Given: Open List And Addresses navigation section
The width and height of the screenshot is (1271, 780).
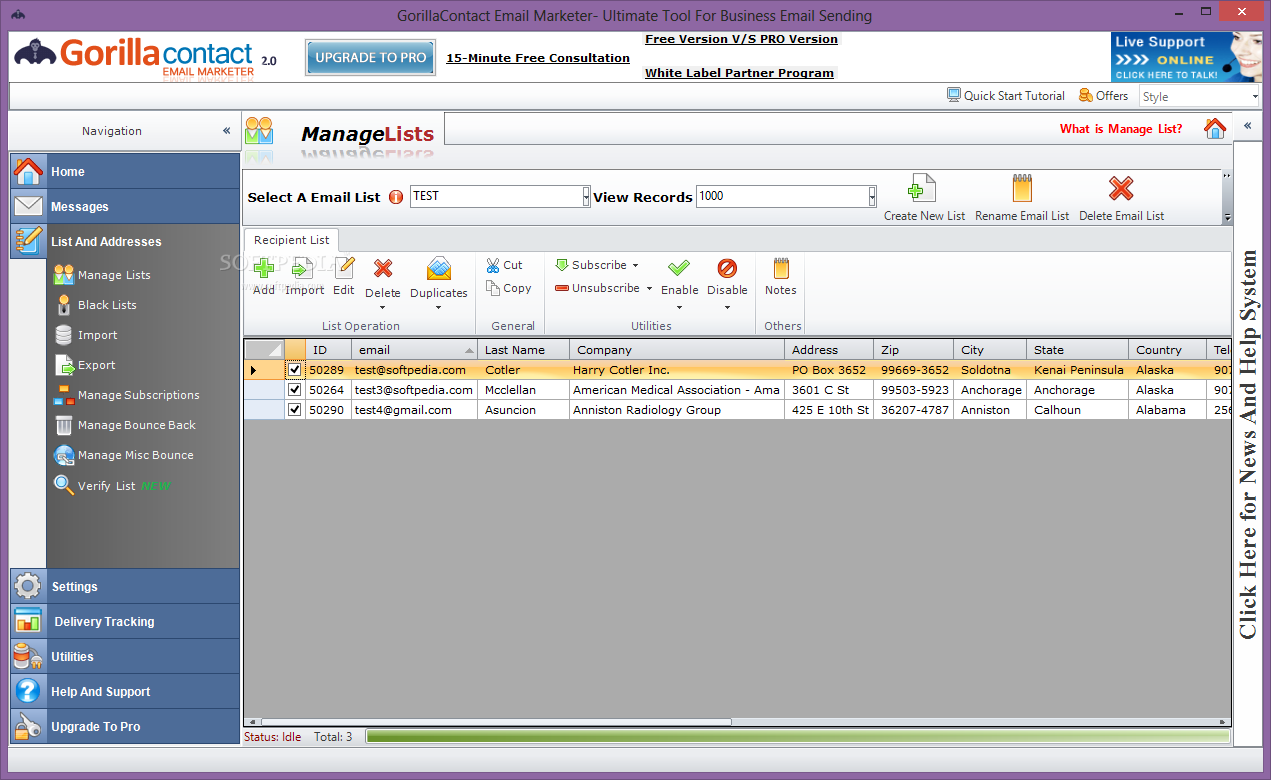Looking at the screenshot, I should (125, 241).
